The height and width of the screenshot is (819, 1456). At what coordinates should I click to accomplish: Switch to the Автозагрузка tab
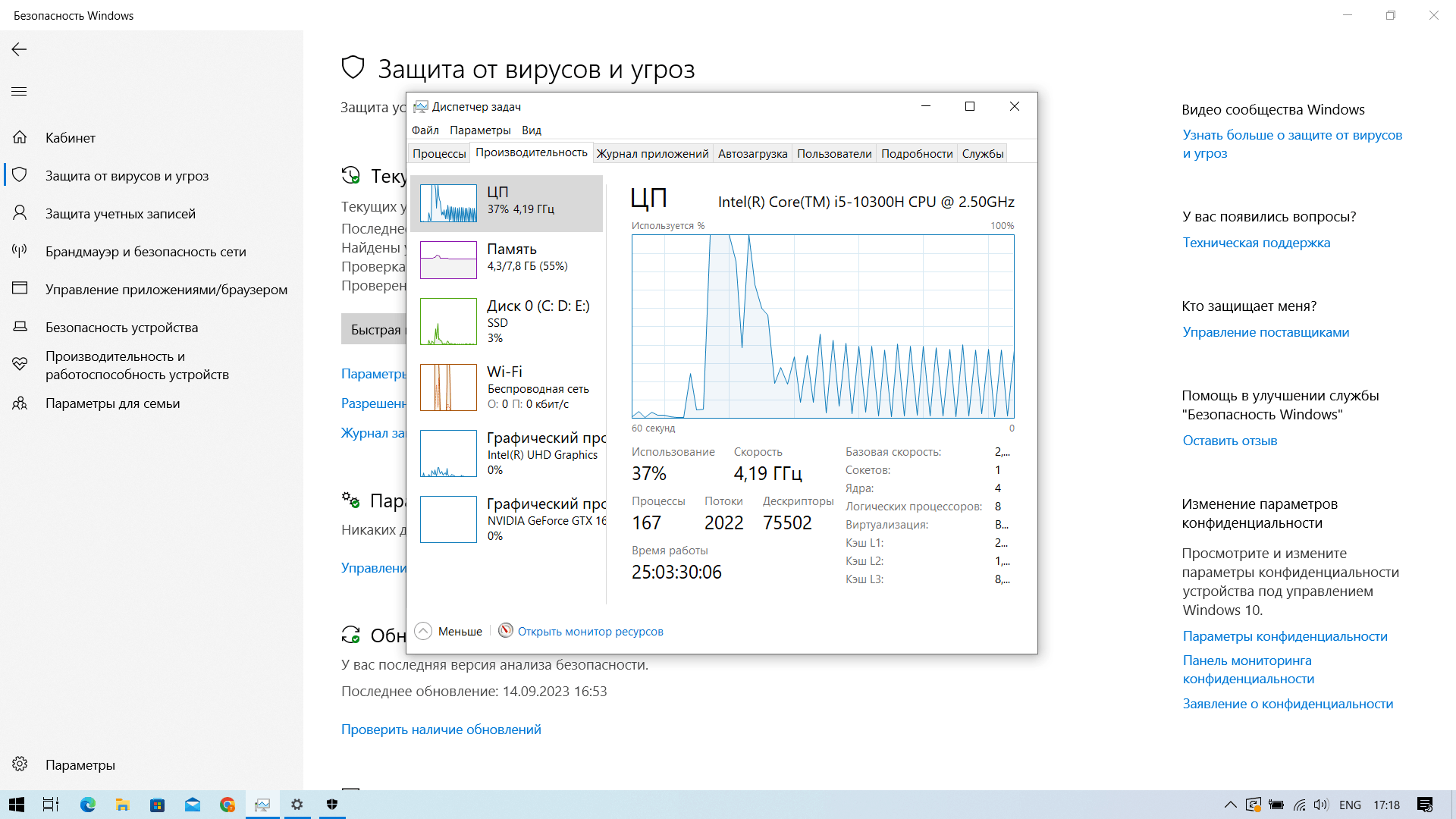(753, 153)
